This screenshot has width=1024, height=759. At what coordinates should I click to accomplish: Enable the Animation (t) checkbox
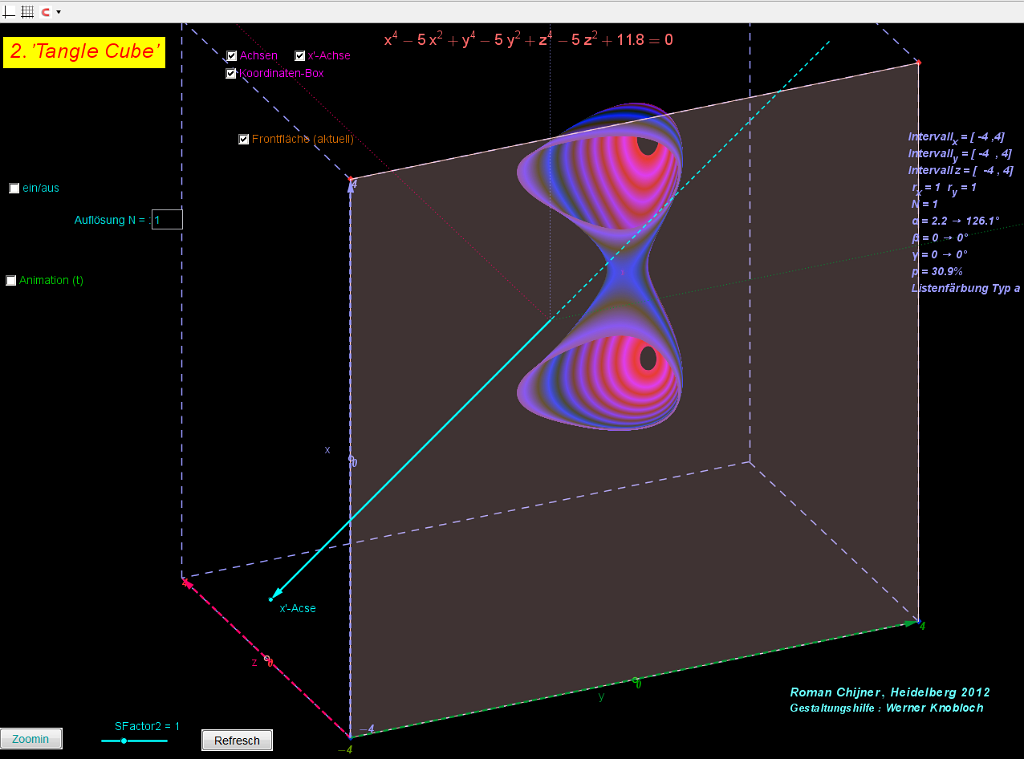pyautogui.click(x=12, y=281)
